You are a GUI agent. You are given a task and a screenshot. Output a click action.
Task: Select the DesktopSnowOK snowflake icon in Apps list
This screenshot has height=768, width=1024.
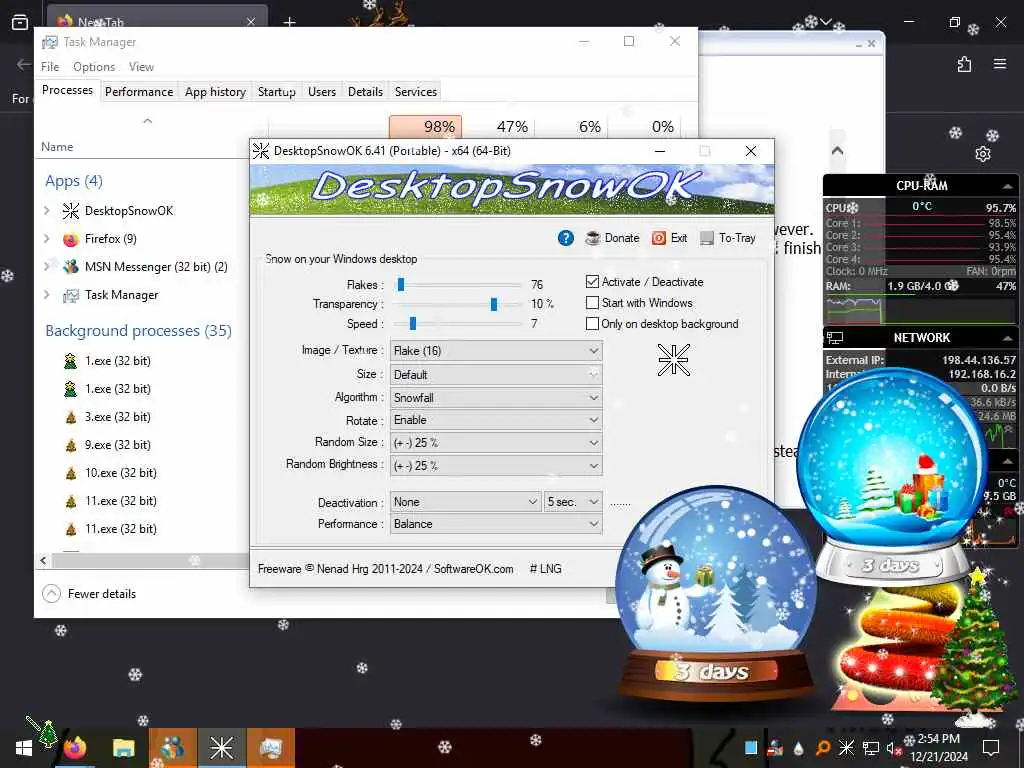71,210
